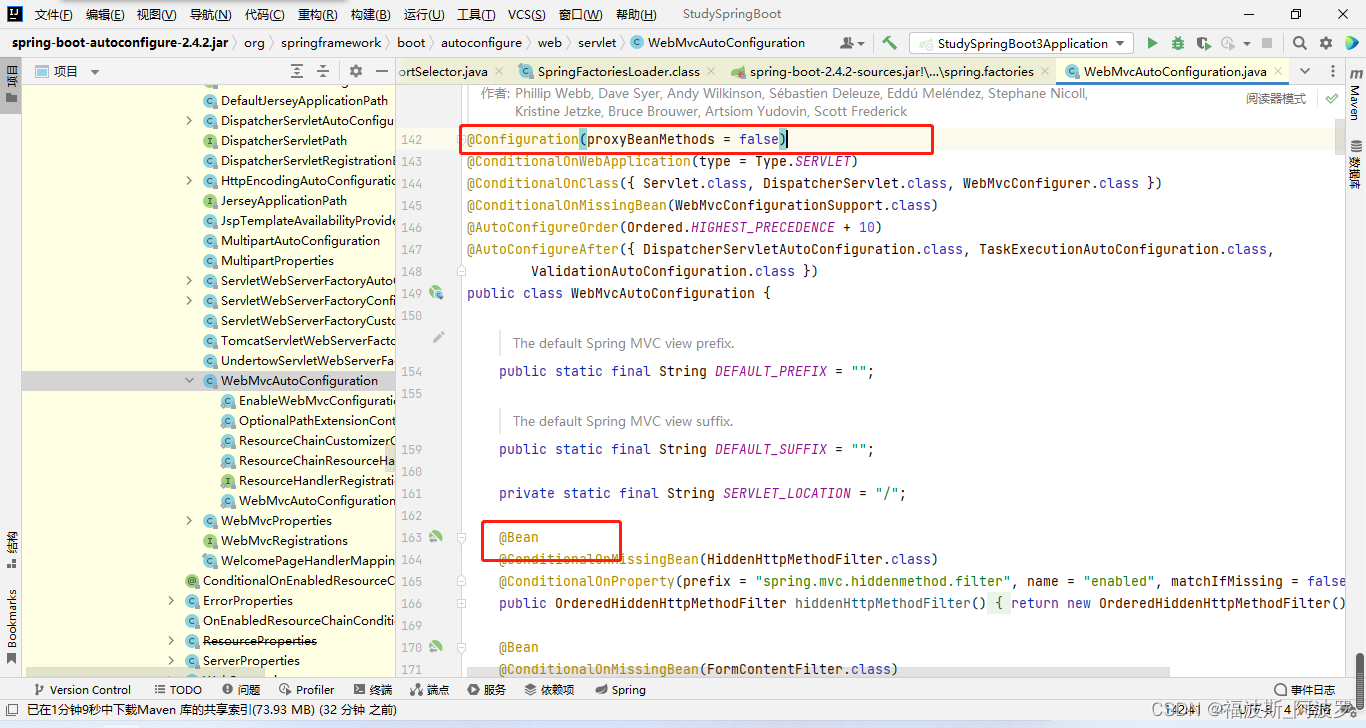Run with coverage using the shield icon
The width and height of the screenshot is (1366, 728).
tap(1203, 43)
